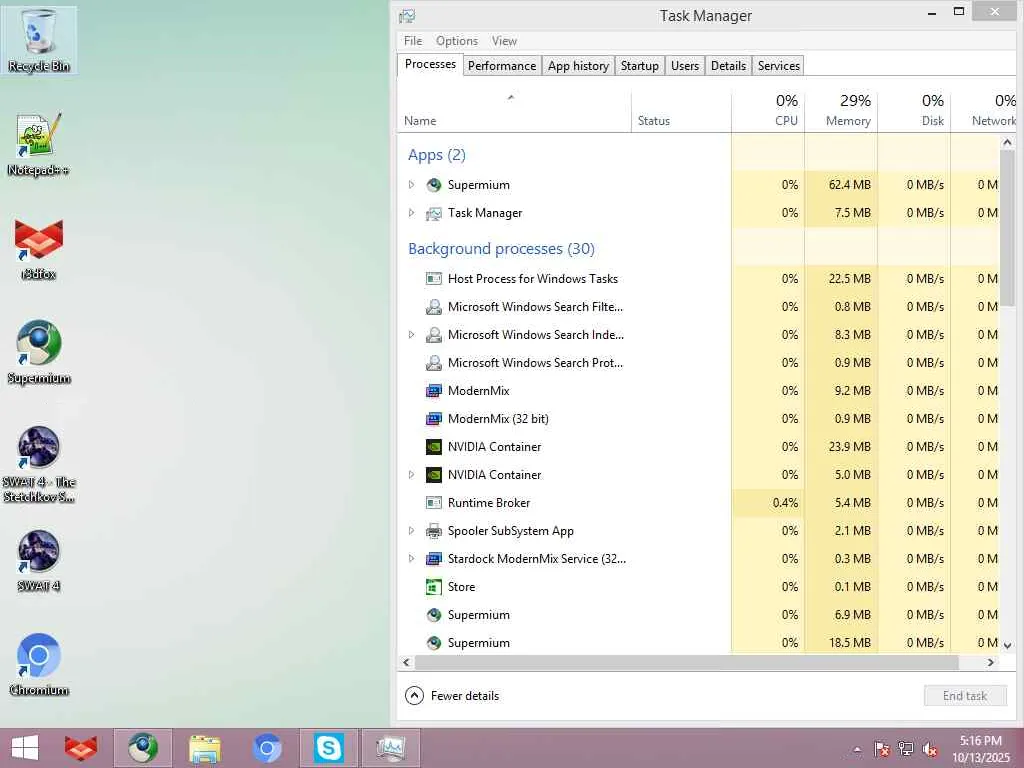Click the Runtime Broker process icon
Image resolution: width=1024 pixels, height=768 pixels.
(434, 503)
